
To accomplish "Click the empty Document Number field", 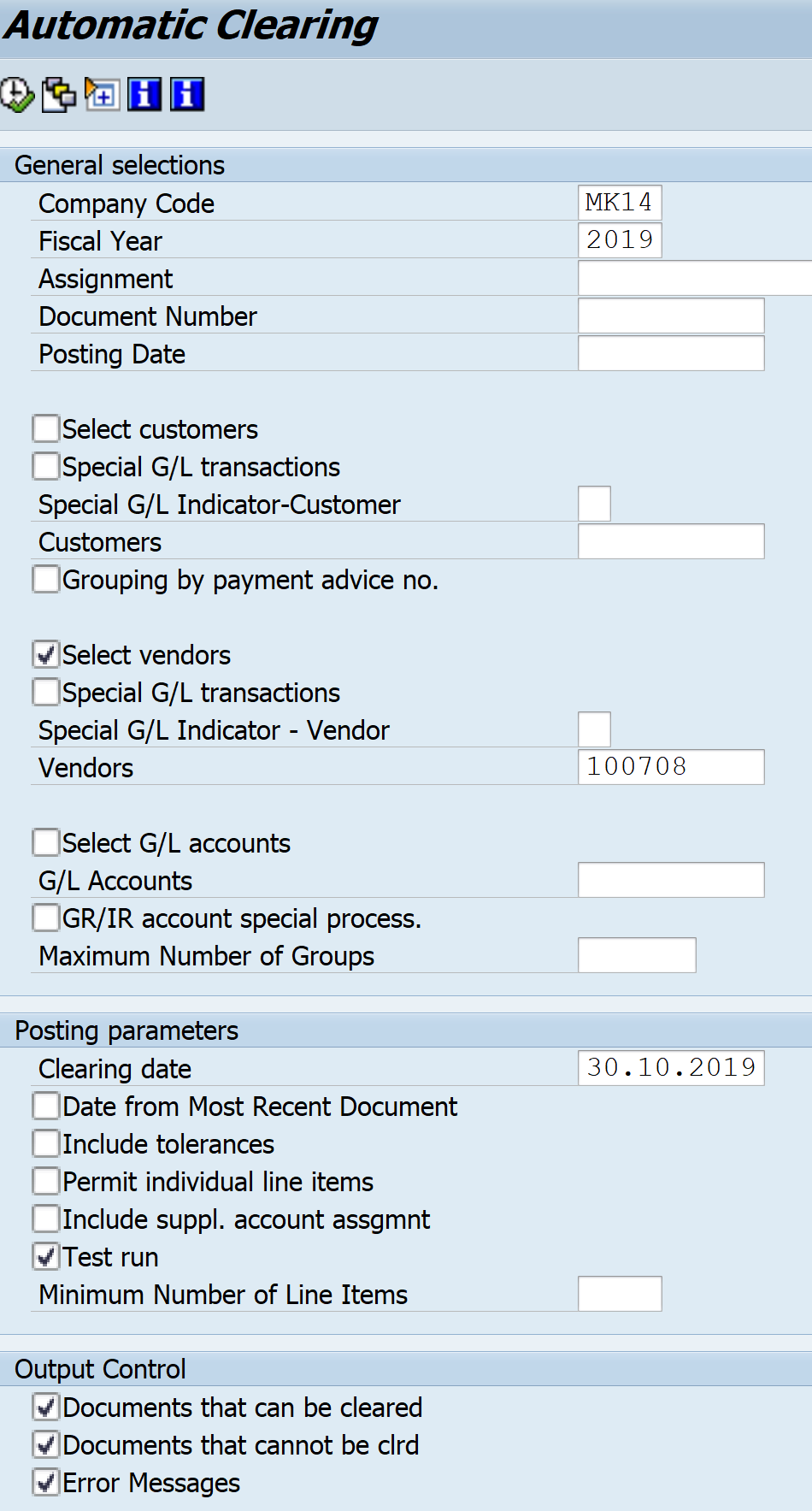I will pyautogui.click(x=670, y=316).
